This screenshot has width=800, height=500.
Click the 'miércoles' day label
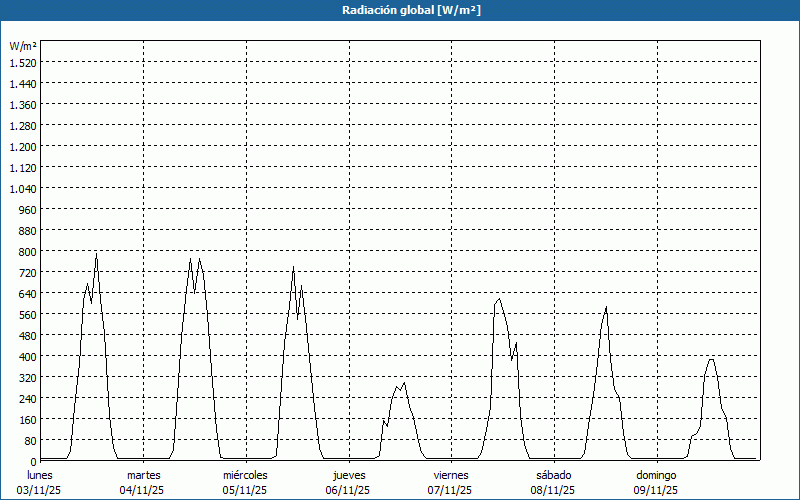(x=245, y=475)
